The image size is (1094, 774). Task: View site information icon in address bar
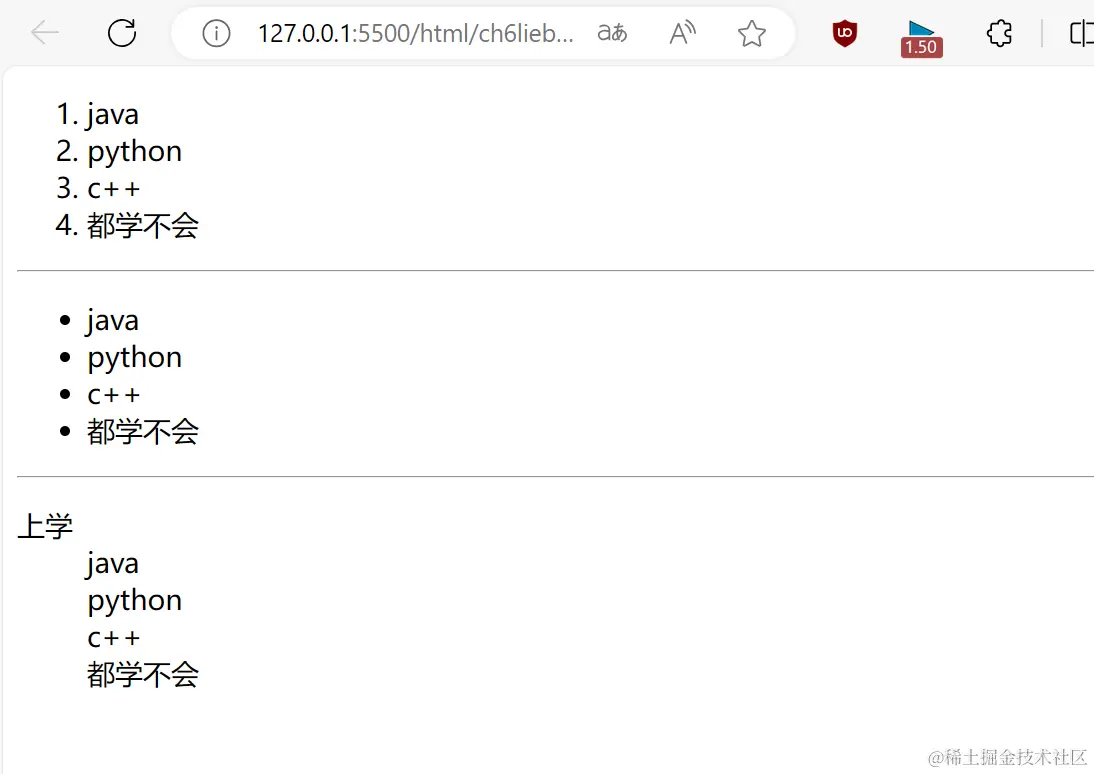point(216,33)
